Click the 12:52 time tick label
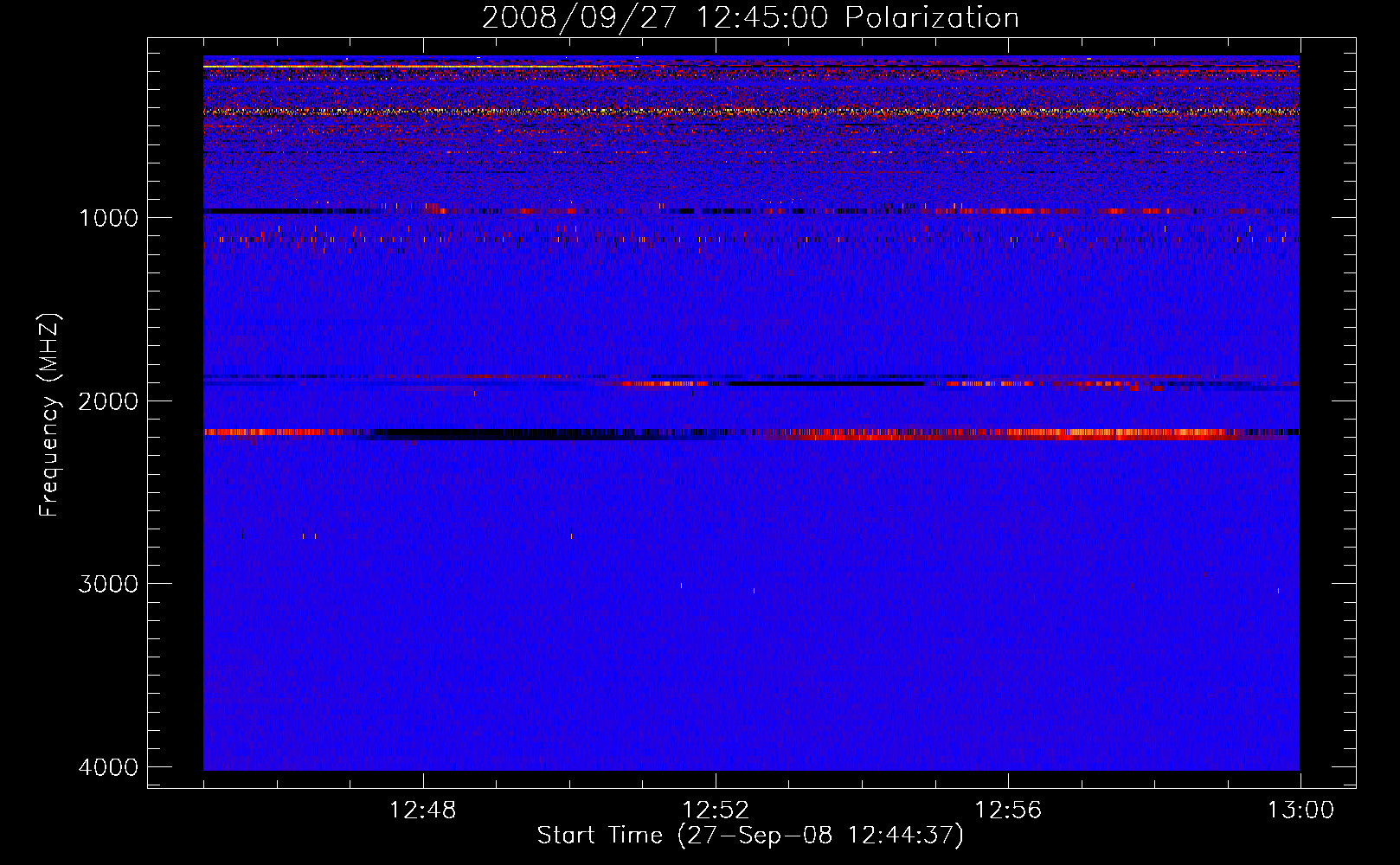Image resolution: width=1400 pixels, height=865 pixels. point(716,811)
